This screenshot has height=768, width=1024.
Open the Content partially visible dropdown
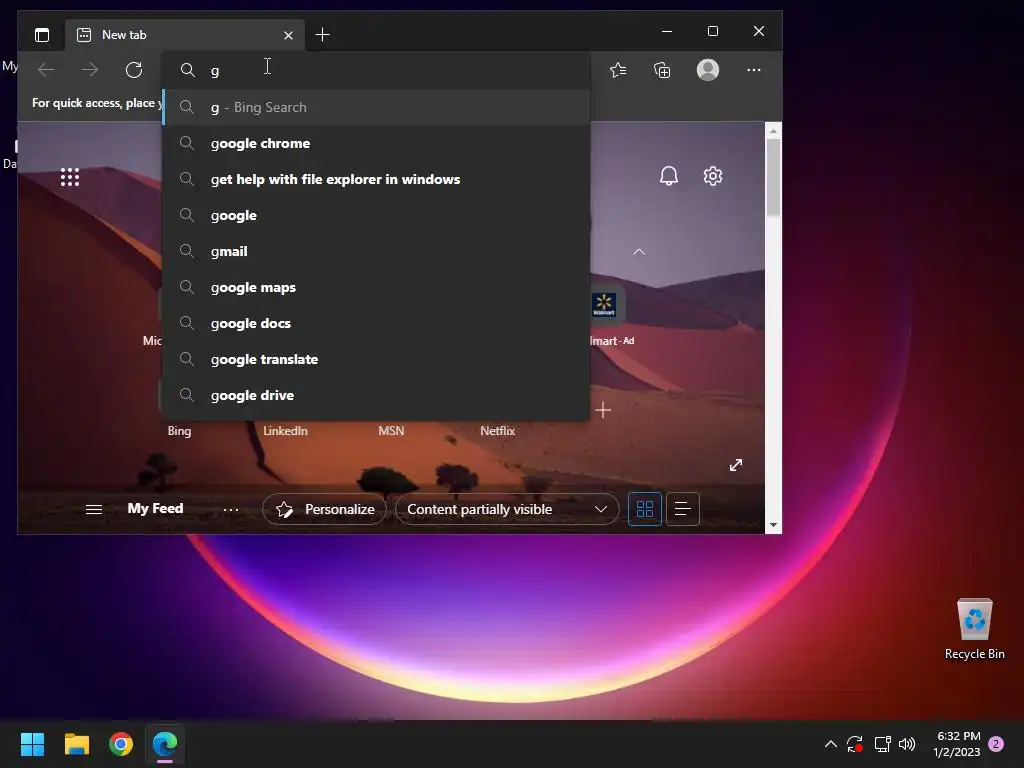pos(507,509)
